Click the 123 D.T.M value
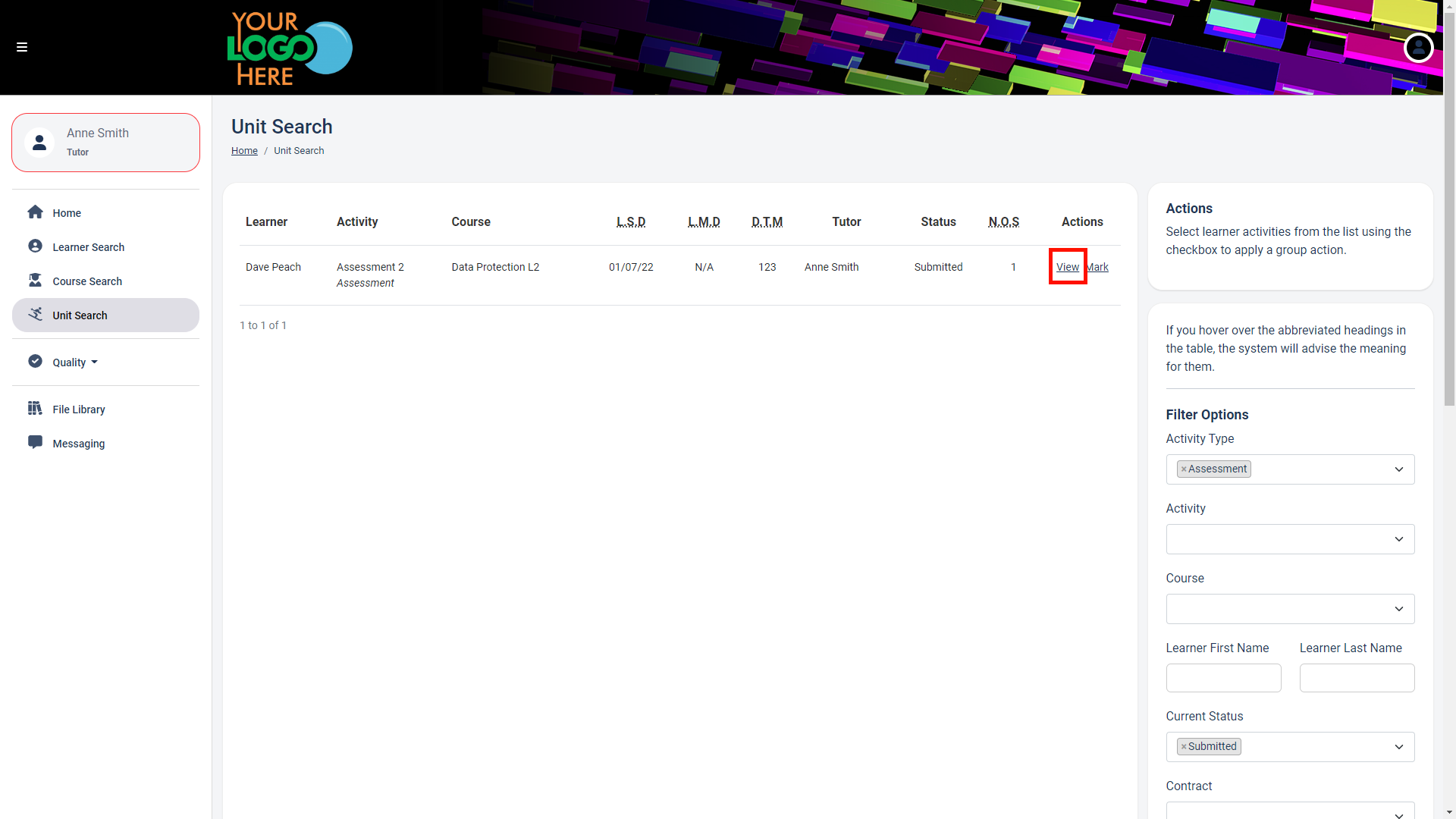The width and height of the screenshot is (1456, 819). point(767,267)
